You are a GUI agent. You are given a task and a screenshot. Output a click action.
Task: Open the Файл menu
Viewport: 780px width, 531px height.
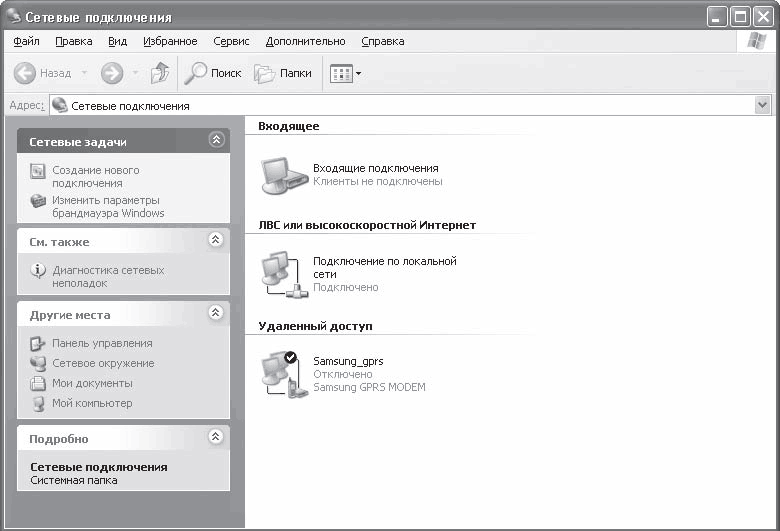tap(26, 41)
